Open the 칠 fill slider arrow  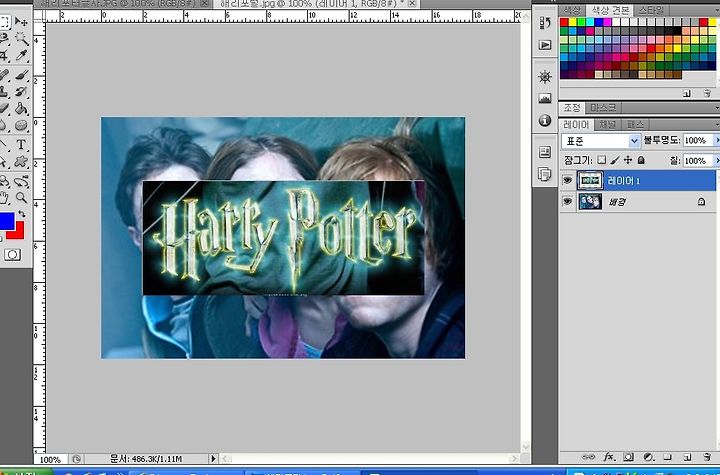716,160
